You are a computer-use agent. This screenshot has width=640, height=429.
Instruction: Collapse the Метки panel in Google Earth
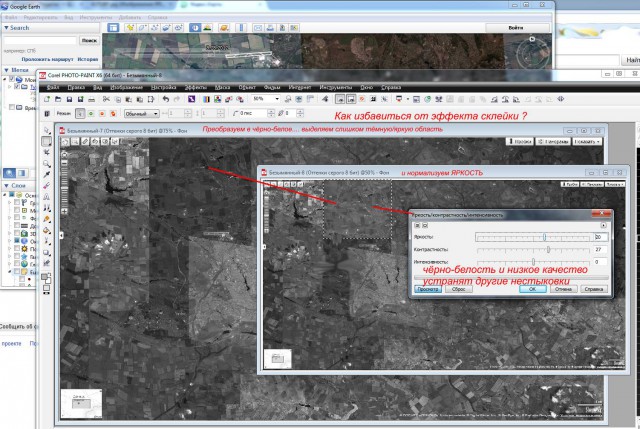click(x=6, y=70)
